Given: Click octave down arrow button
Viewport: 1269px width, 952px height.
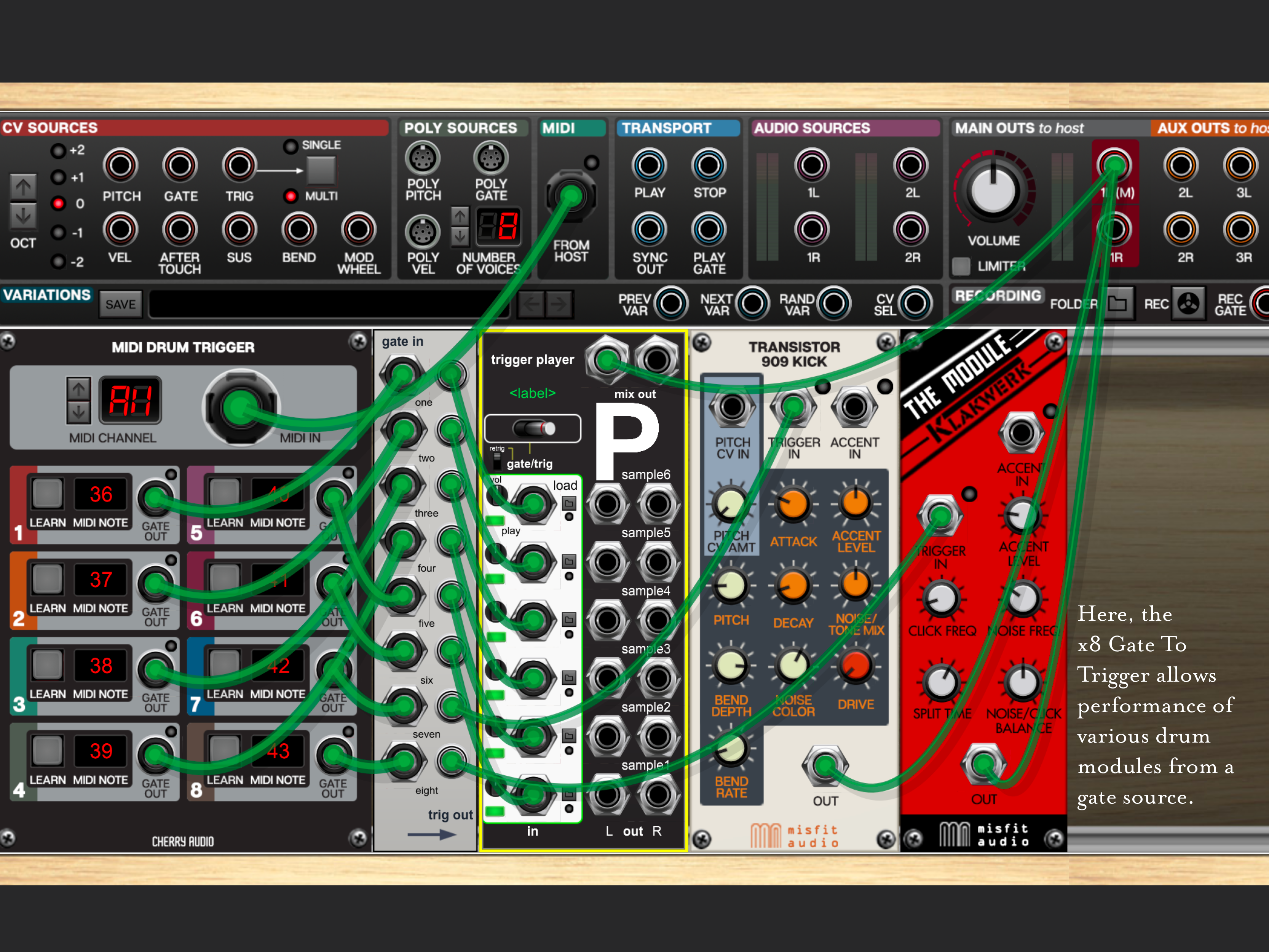Looking at the screenshot, I should [24, 216].
